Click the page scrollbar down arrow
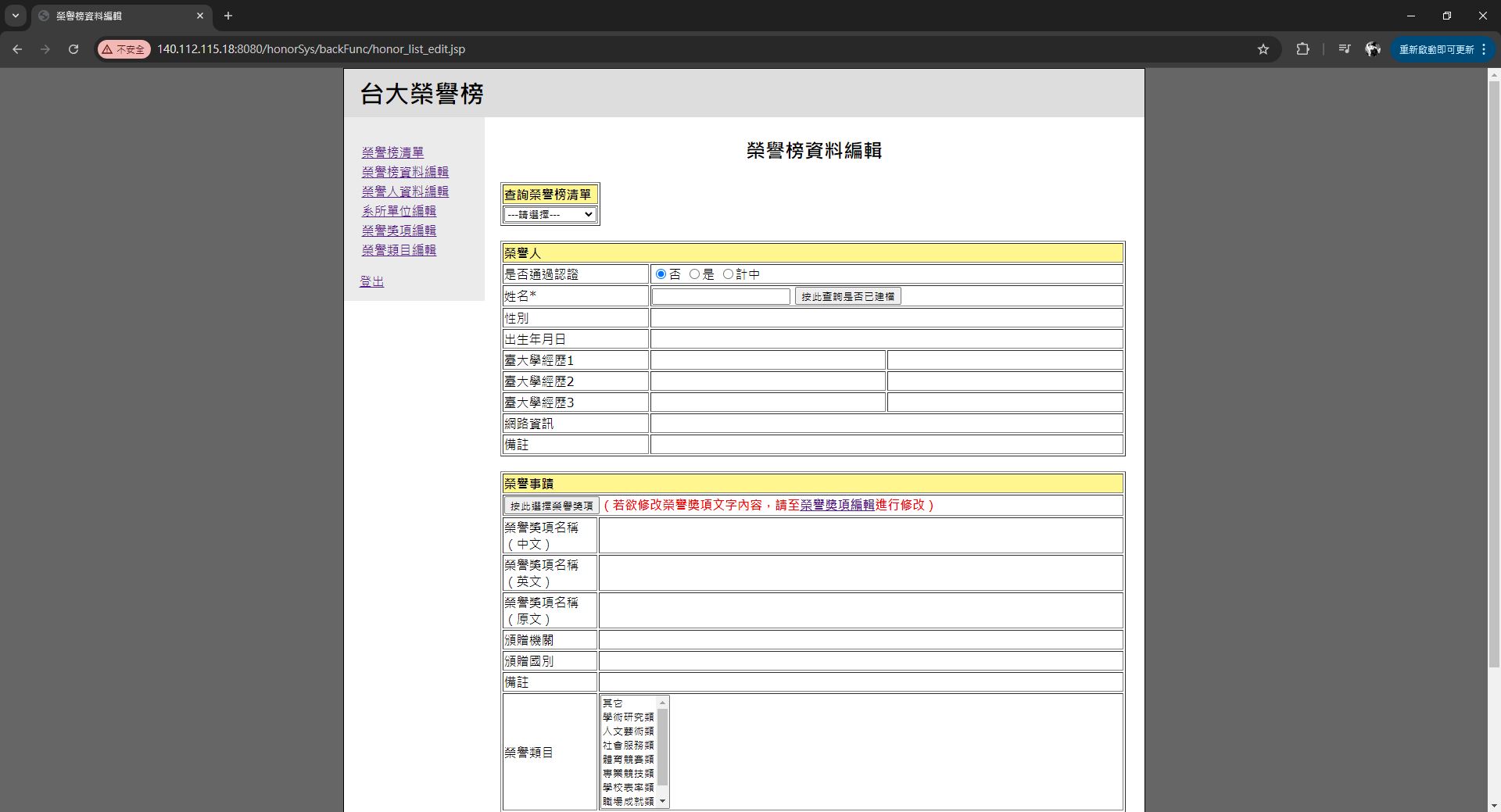 point(1494,805)
